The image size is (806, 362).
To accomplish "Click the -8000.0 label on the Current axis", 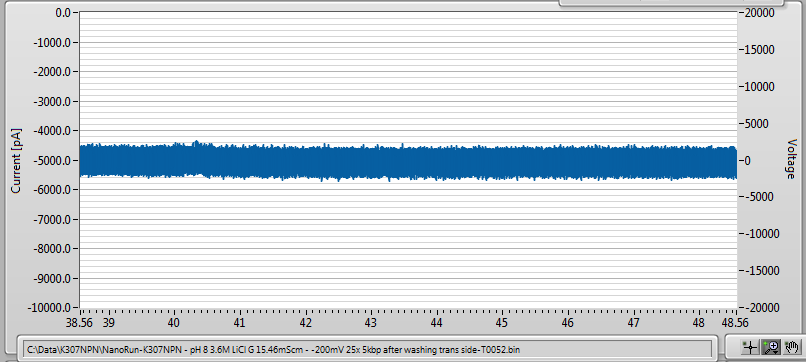I will coord(53,249).
